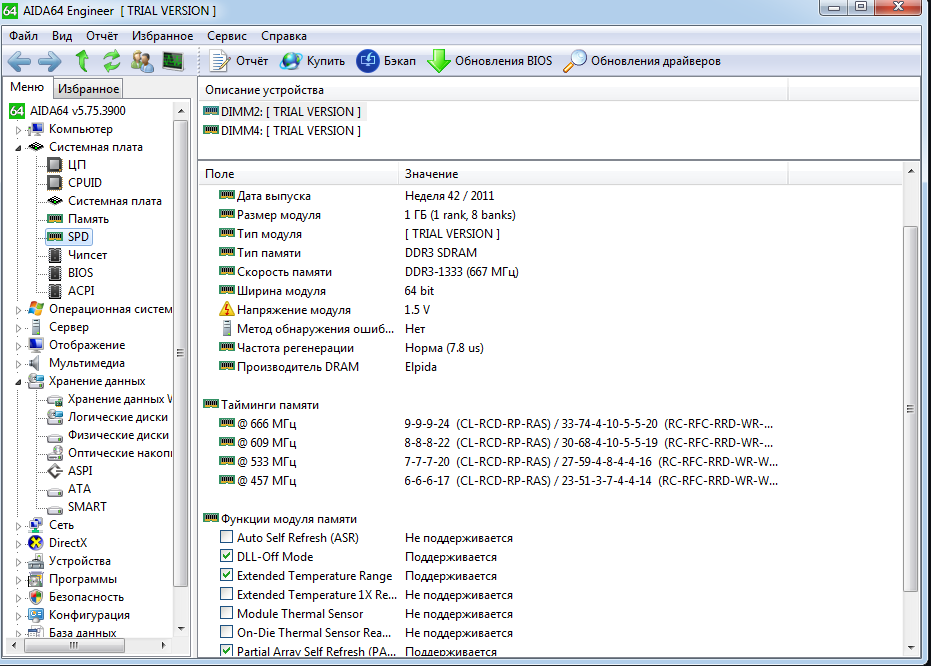Collapse the Хранение данных tree node
Image resolution: width=931 pixels, height=666 pixels.
coord(18,382)
